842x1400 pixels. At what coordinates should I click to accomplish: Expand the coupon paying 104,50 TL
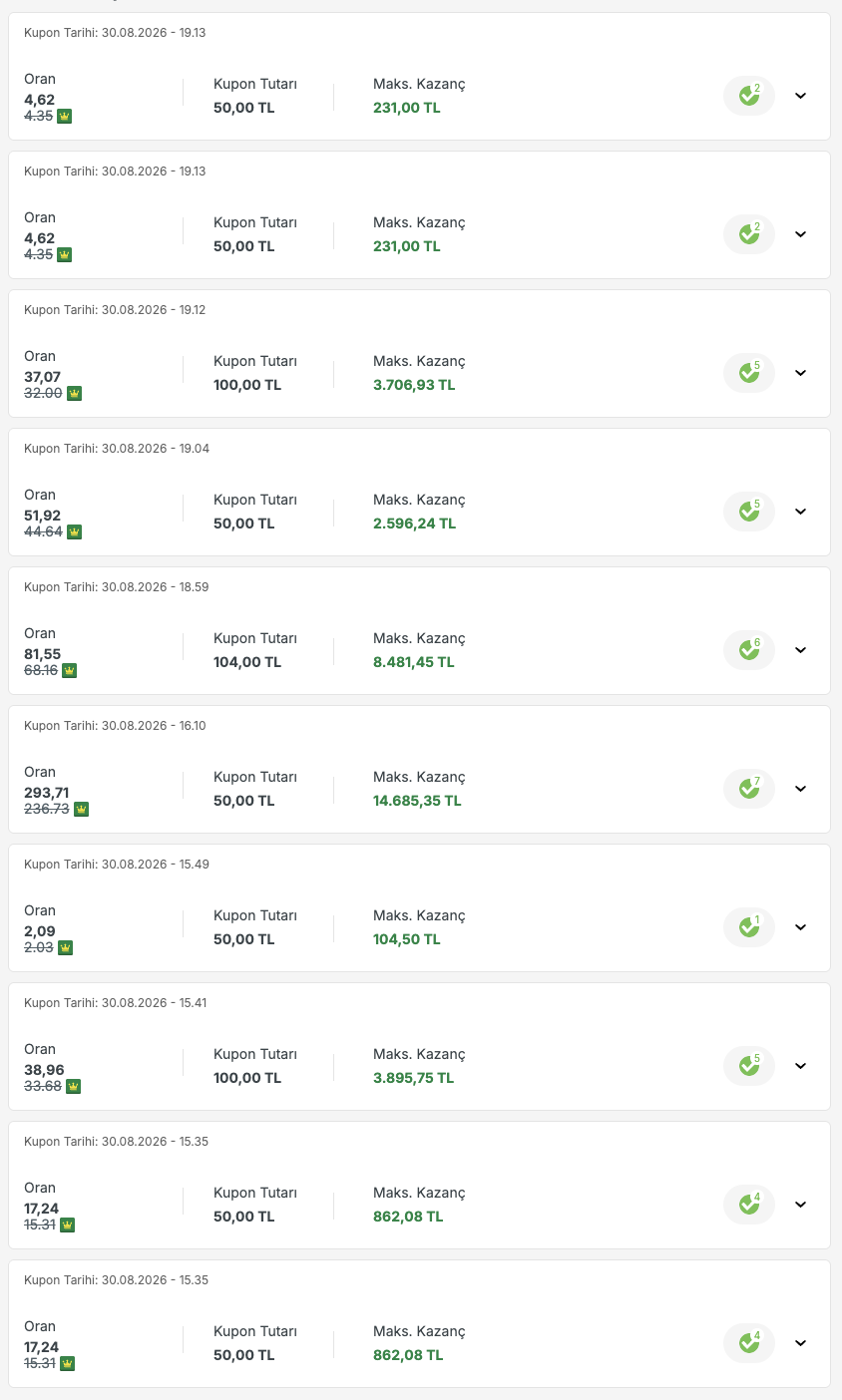(800, 927)
